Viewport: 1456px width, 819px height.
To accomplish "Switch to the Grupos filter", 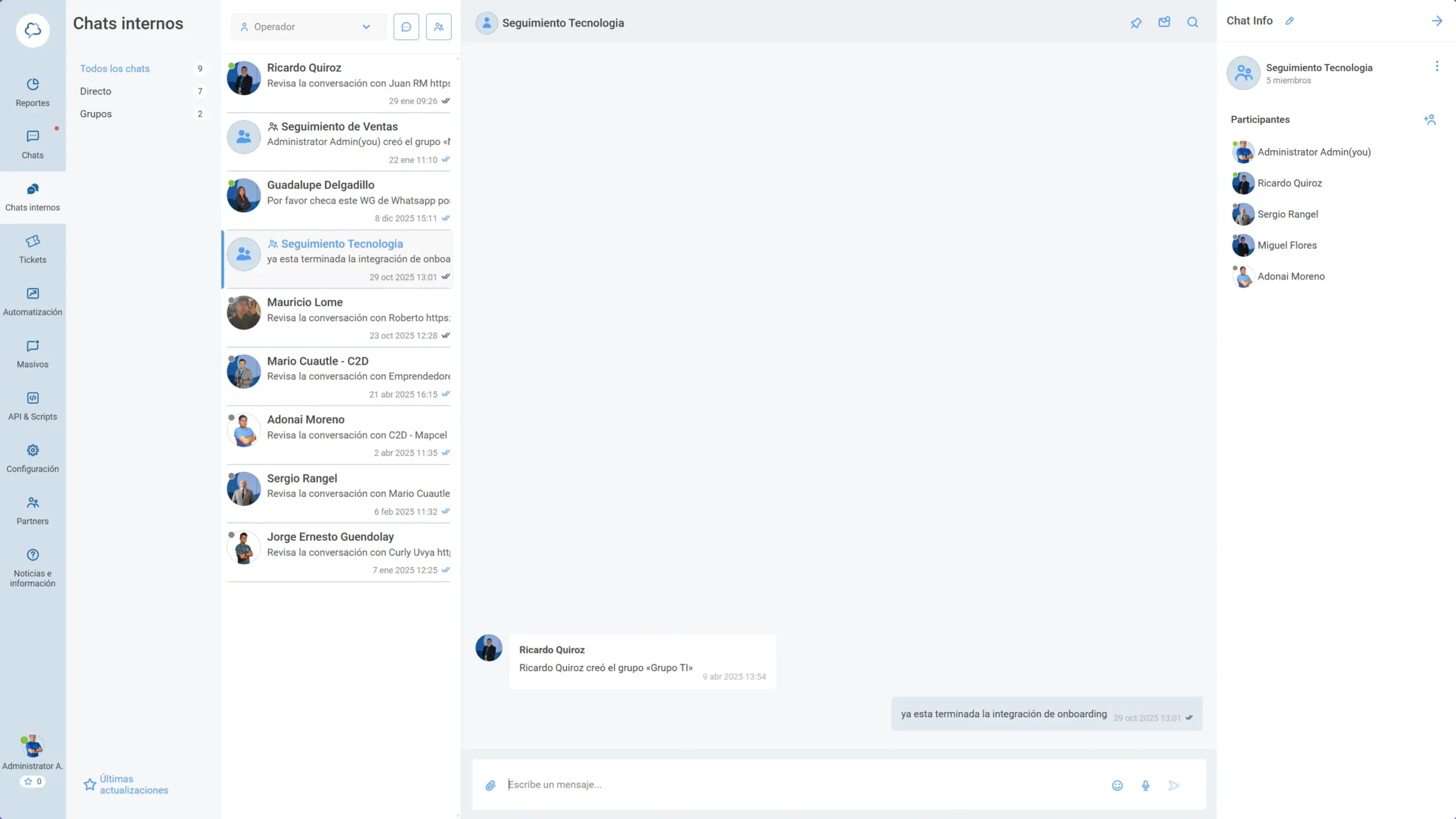I will pyautogui.click(x=96, y=114).
